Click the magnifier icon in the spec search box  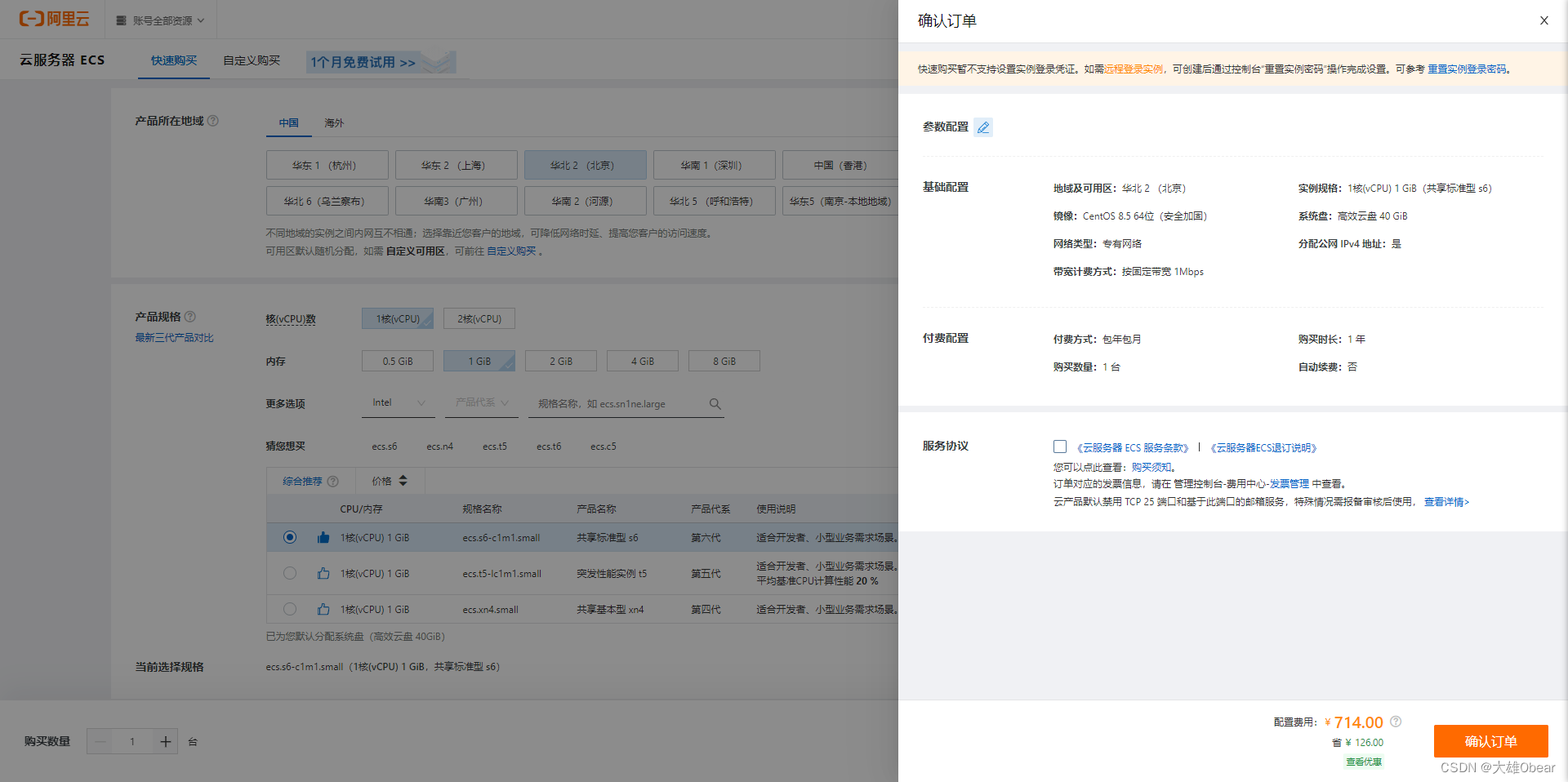(715, 403)
